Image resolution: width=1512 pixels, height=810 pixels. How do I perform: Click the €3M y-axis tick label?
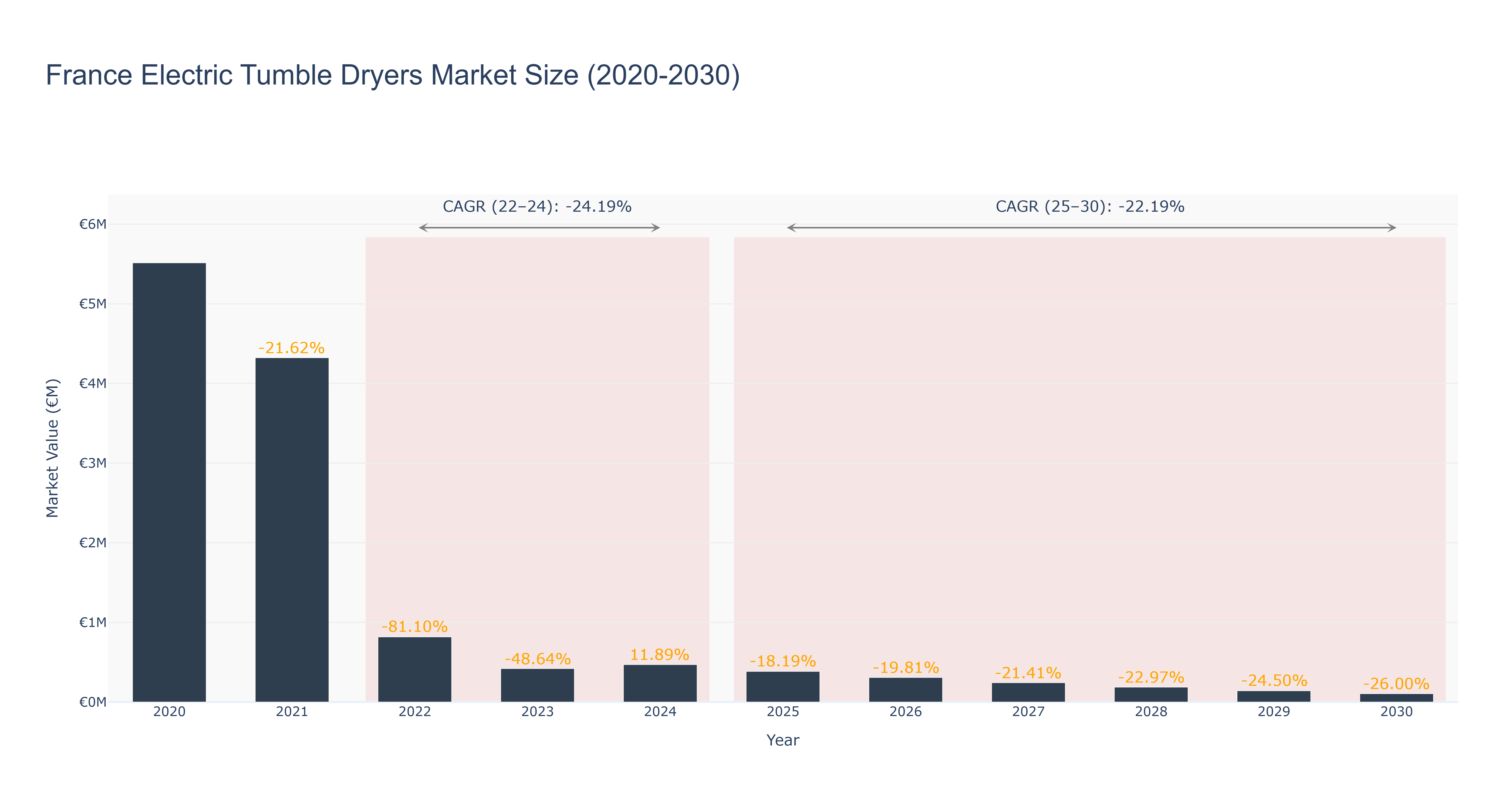(x=93, y=463)
